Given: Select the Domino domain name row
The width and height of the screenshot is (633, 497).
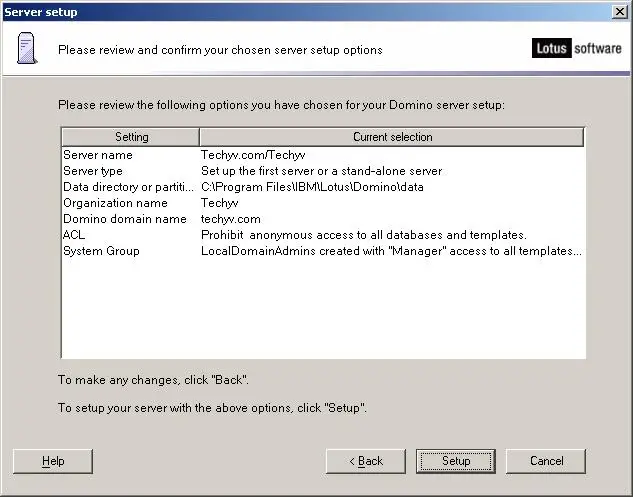Looking at the screenshot, I should [x=323, y=219].
